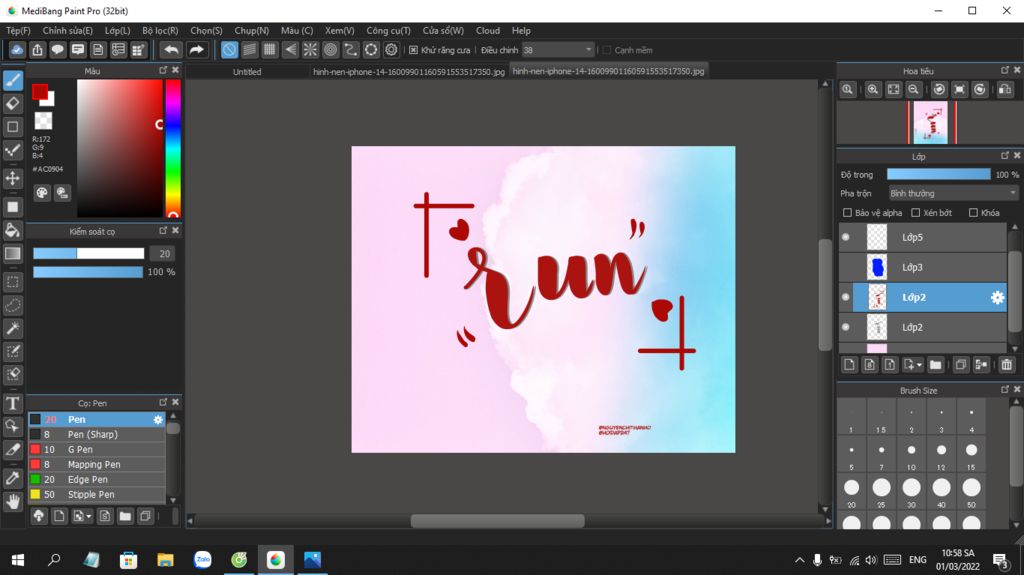Select the Pen (Sharp) brush
Image resolution: width=1024 pixels, height=575 pixels.
[97, 435]
